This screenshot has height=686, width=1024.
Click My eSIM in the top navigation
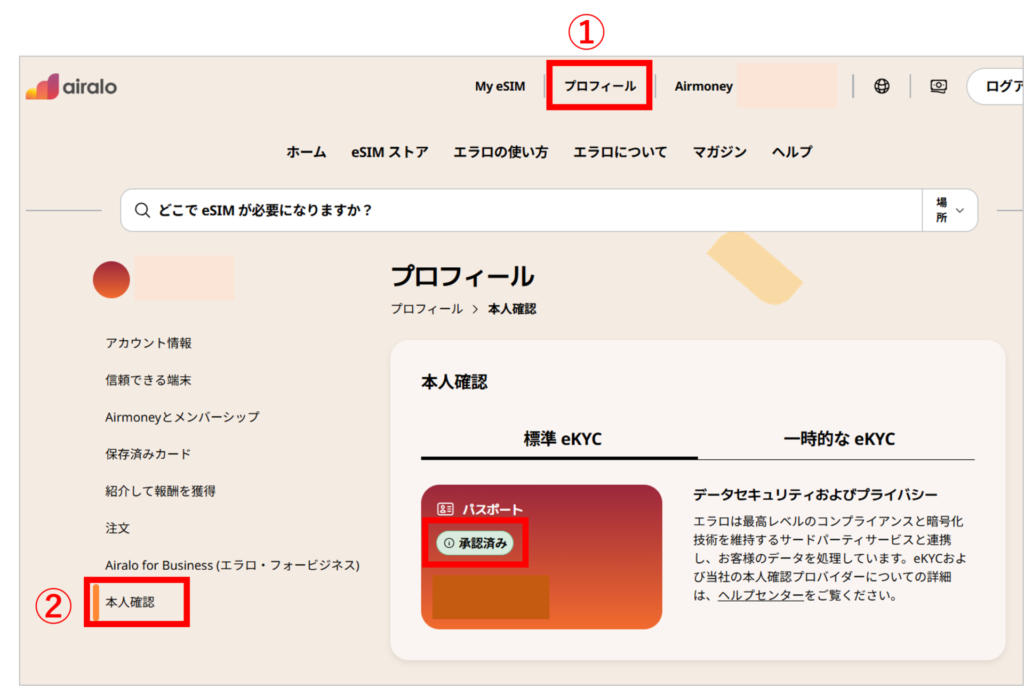tap(500, 86)
